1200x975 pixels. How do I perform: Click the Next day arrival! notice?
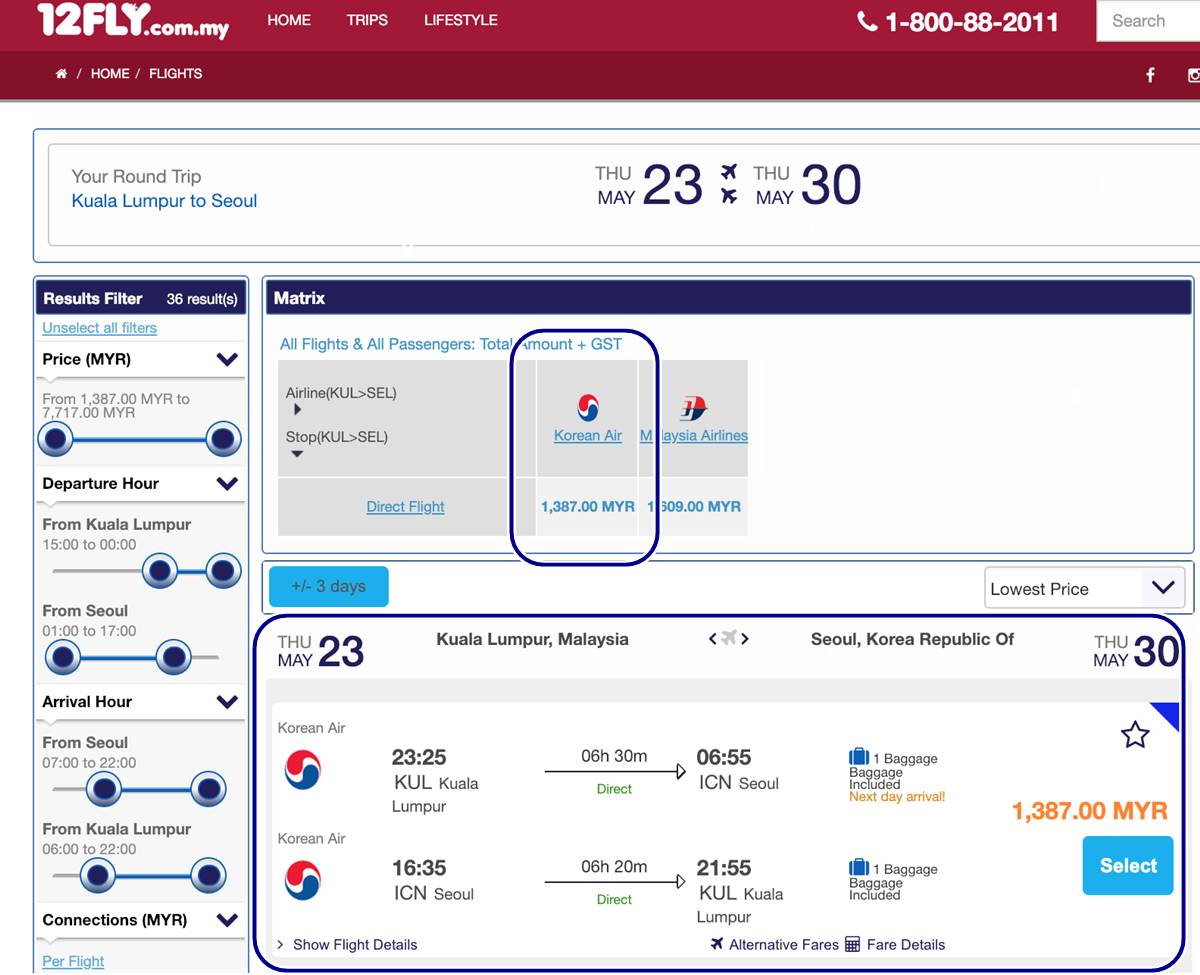(897, 797)
